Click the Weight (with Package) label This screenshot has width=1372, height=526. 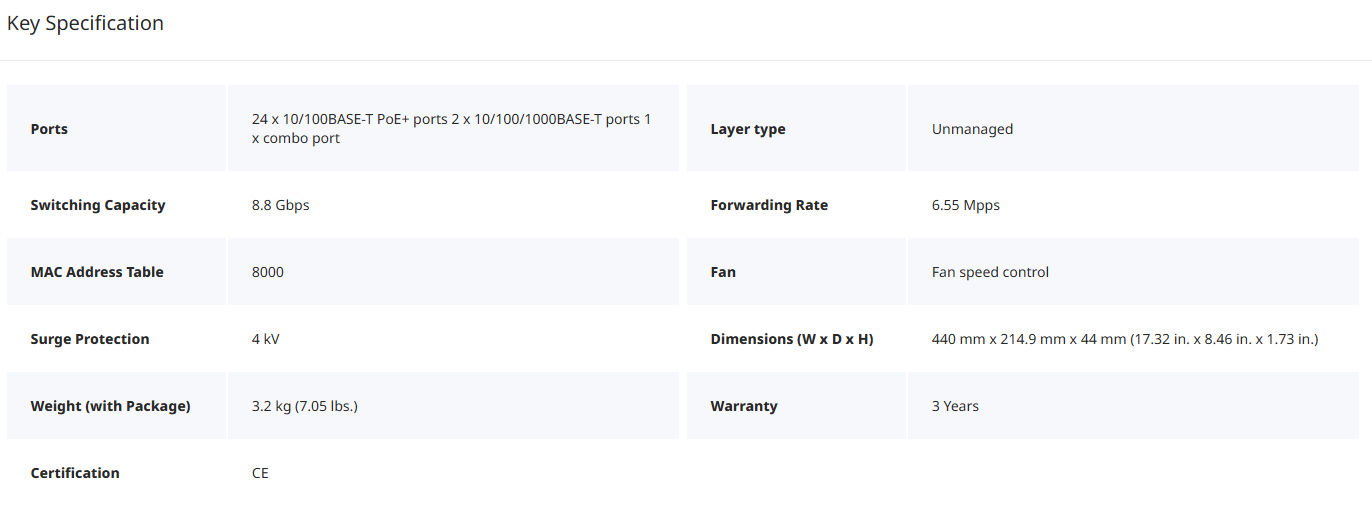[x=110, y=406]
